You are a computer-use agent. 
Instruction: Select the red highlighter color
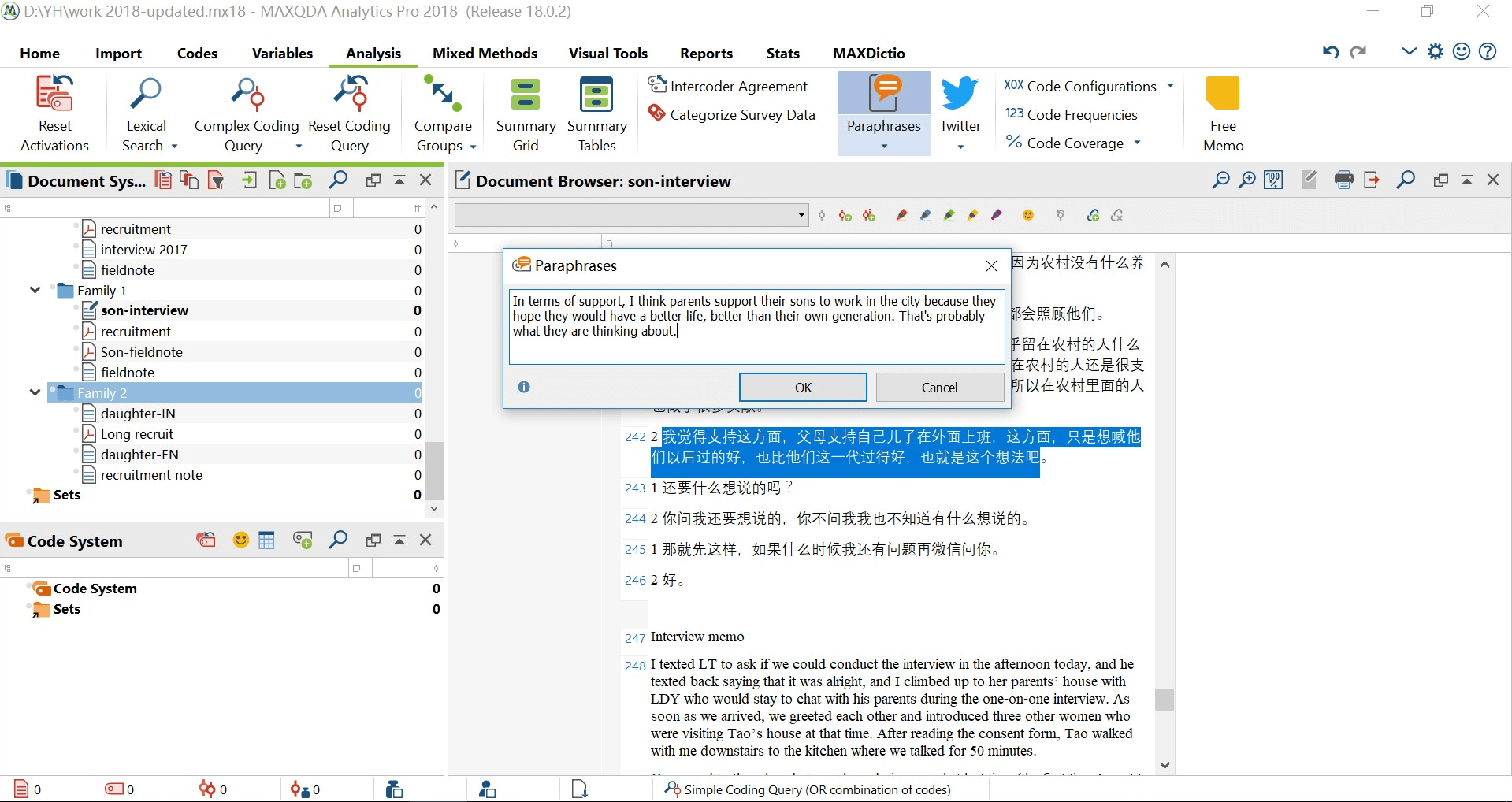coord(901,215)
